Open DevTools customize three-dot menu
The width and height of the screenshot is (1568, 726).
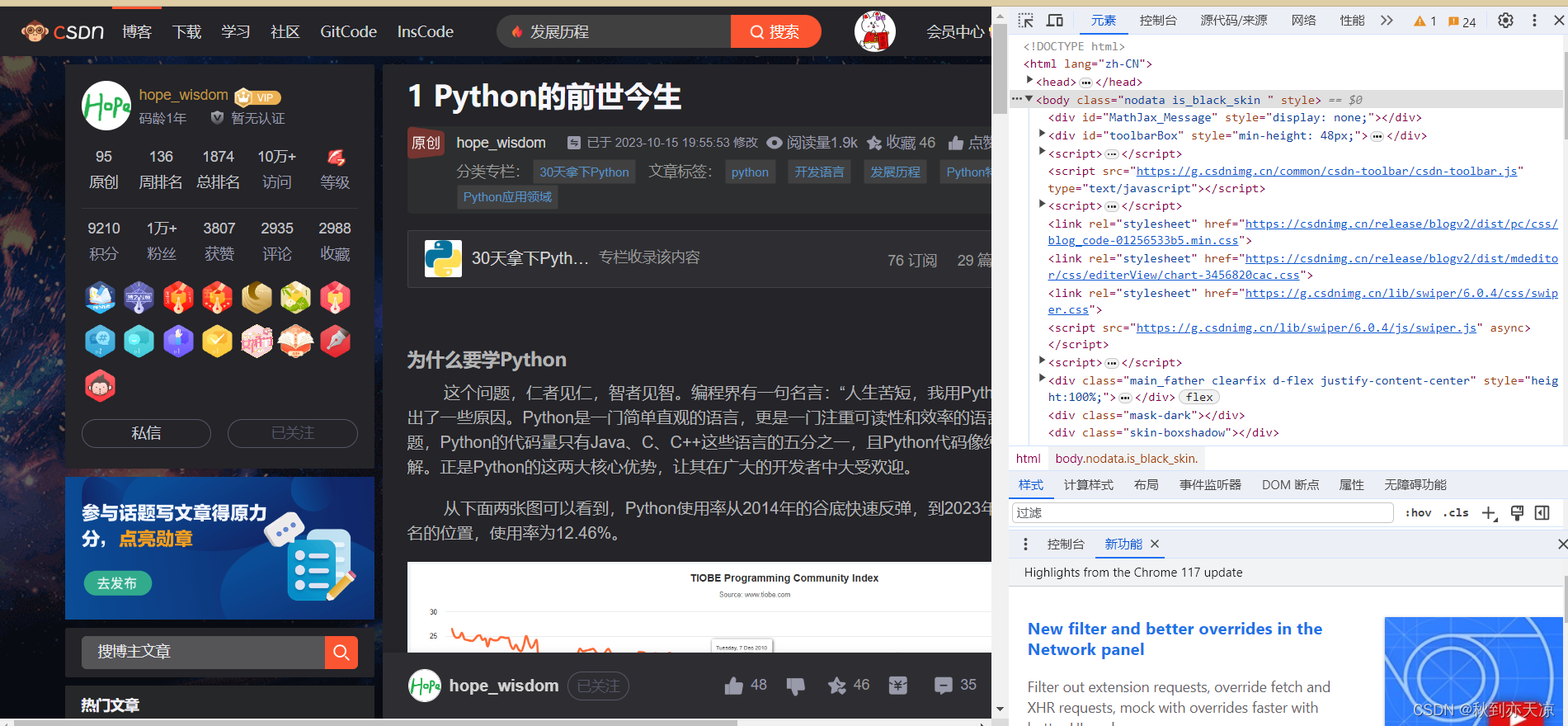(1534, 21)
